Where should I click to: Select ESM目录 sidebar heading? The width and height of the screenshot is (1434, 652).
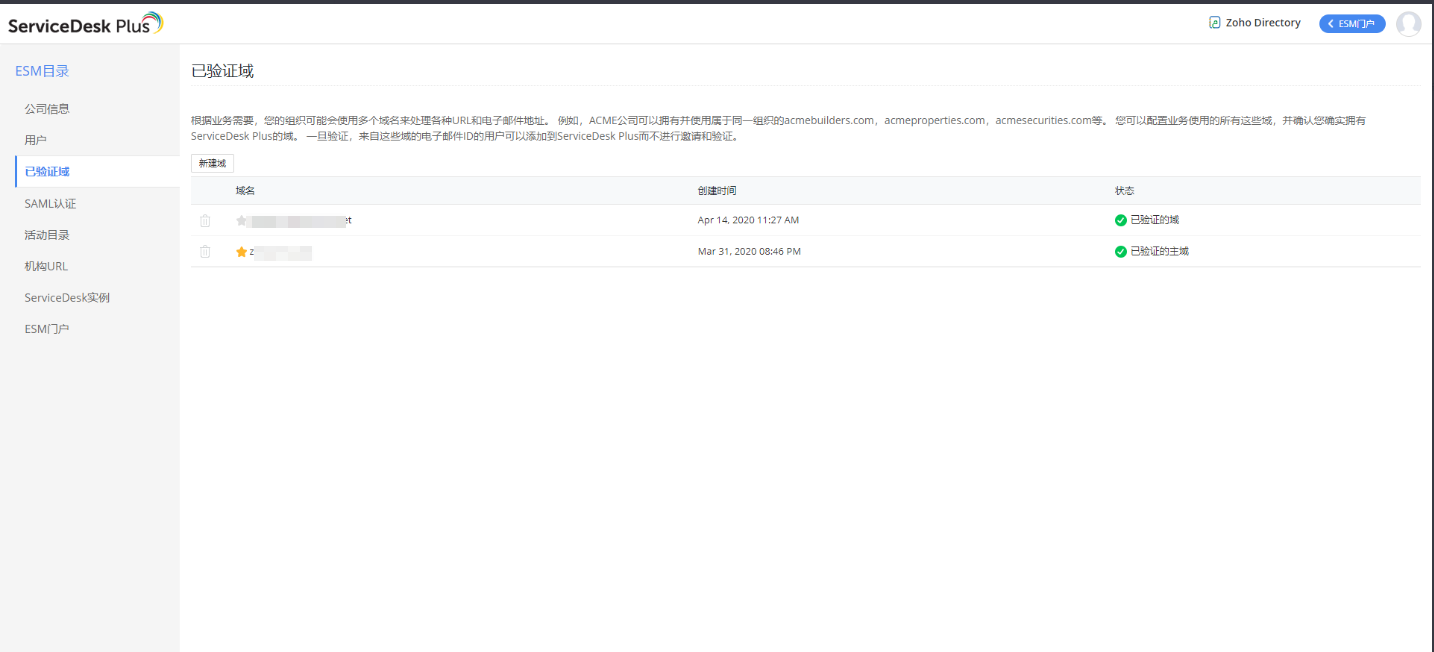pyautogui.click(x=42, y=71)
